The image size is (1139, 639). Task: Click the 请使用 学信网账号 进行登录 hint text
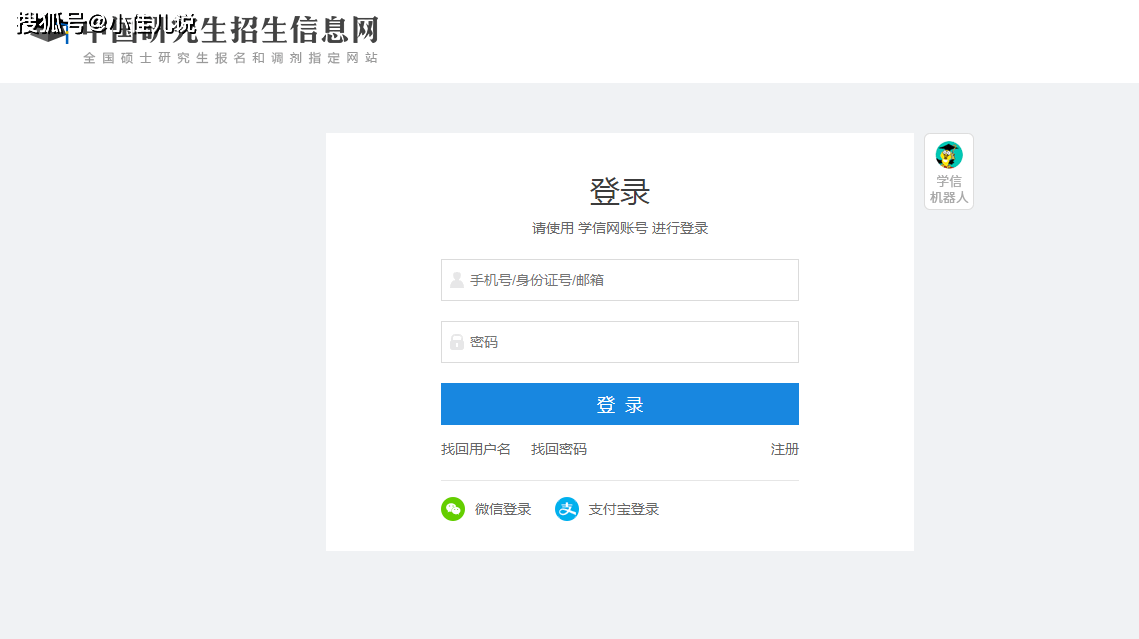pos(620,228)
